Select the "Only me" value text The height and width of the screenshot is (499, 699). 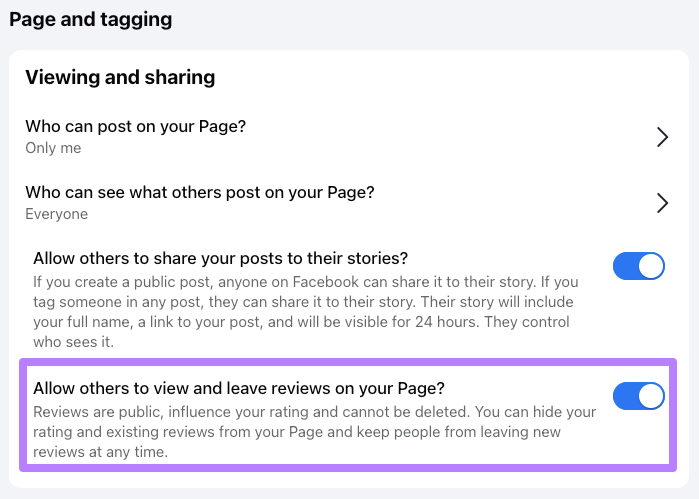click(x=53, y=148)
